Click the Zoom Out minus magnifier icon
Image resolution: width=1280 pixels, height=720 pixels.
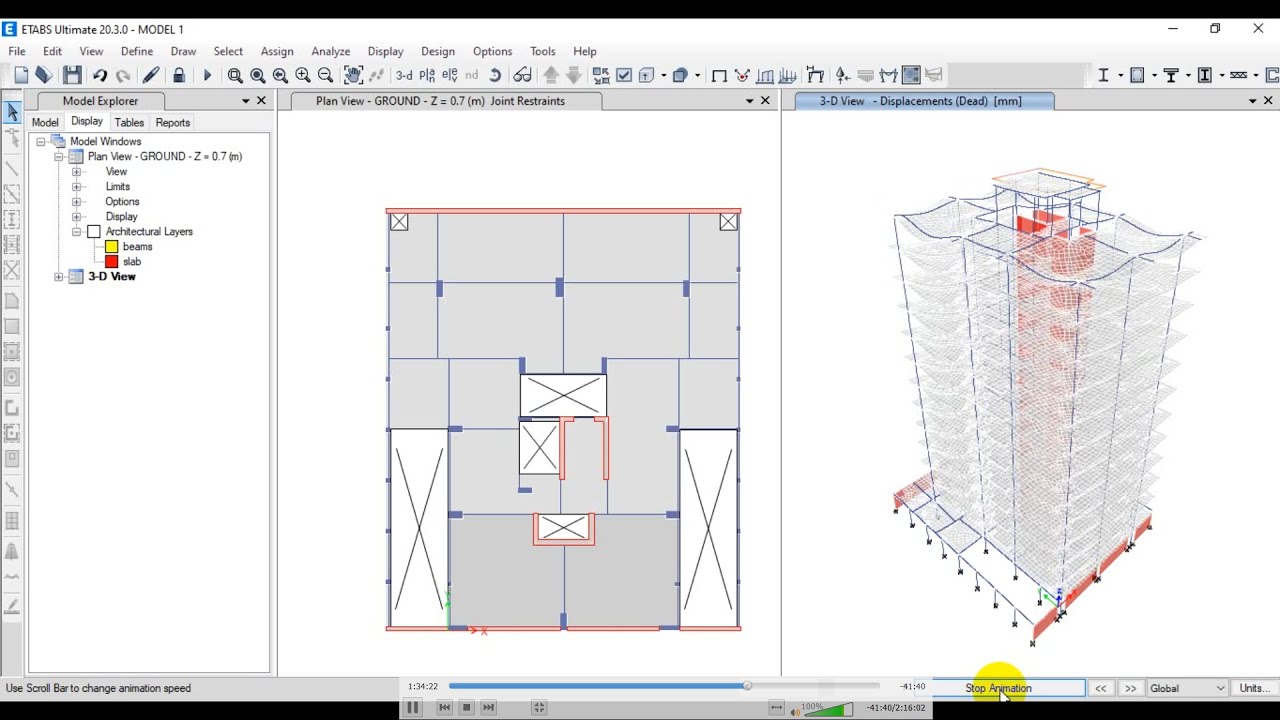click(x=325, y=75)
